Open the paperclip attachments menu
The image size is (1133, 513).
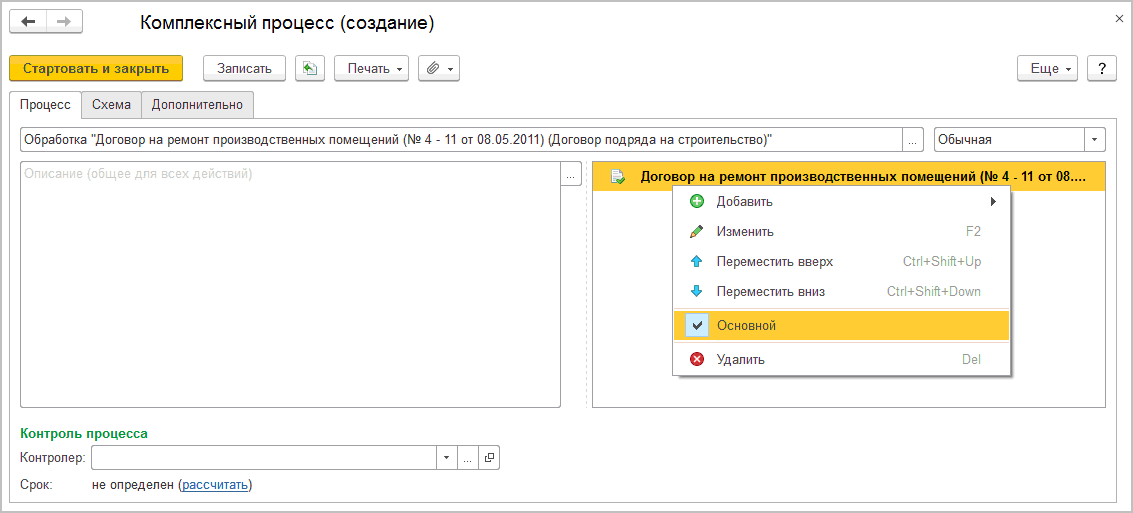[x=439, y=68]
